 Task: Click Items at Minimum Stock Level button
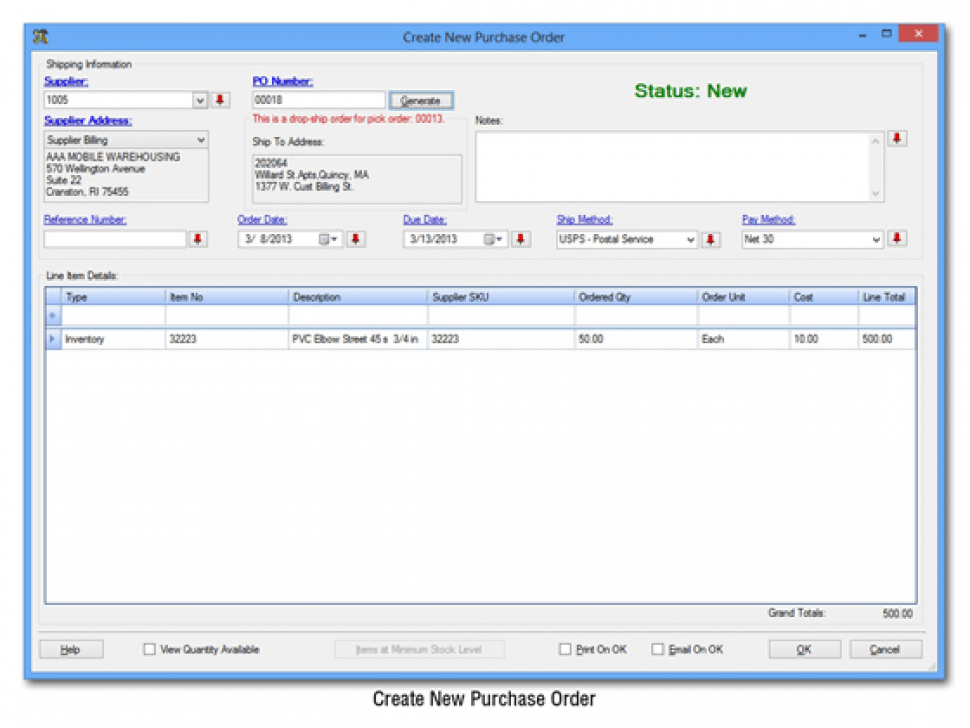[419, 649]
